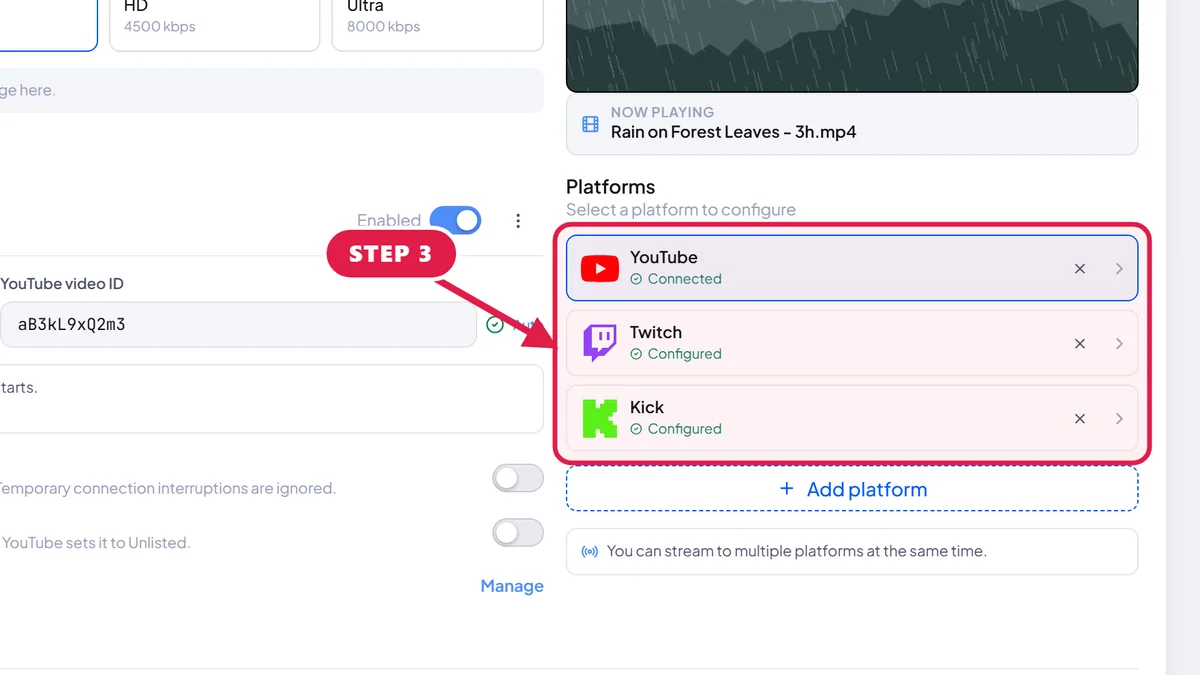Remove the Kick platform with X
This screenshot has height=675, width=1200.
(1080, 418)
